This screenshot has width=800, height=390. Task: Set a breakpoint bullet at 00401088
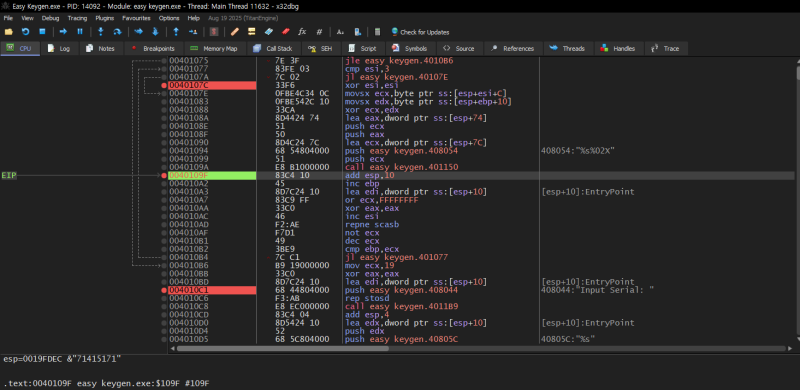click(x=164, y=110)
